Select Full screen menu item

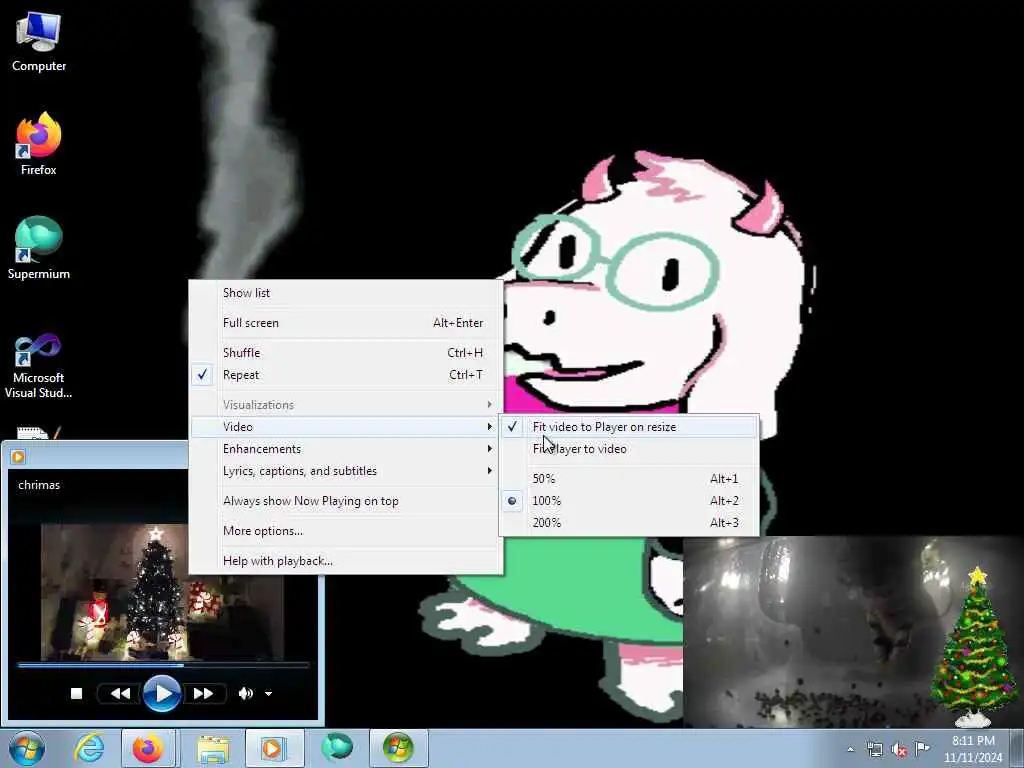click(x=346, y=323)
